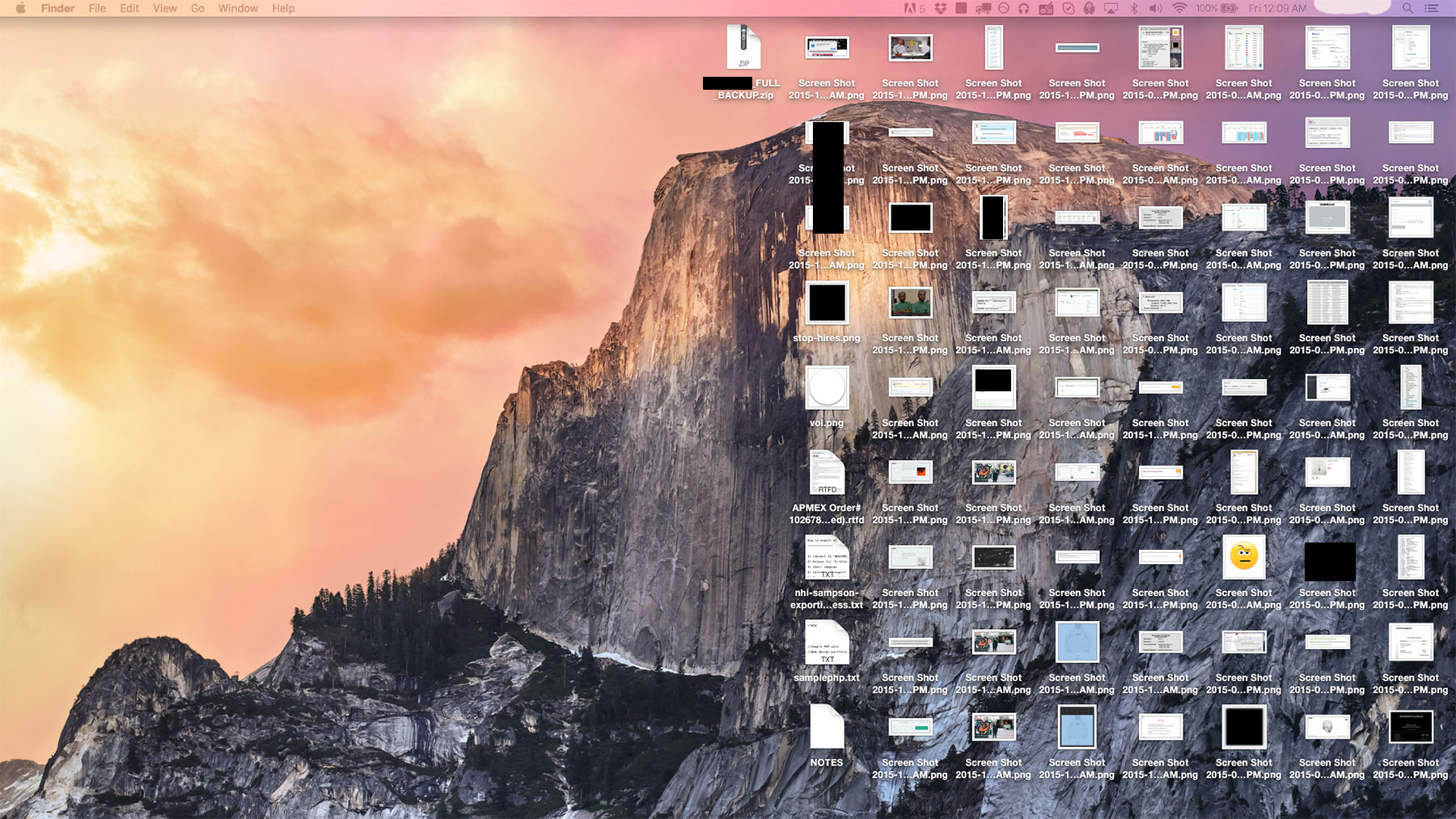Open the AirPlay display menu

pyautogui.click(x=1111, y=8)
